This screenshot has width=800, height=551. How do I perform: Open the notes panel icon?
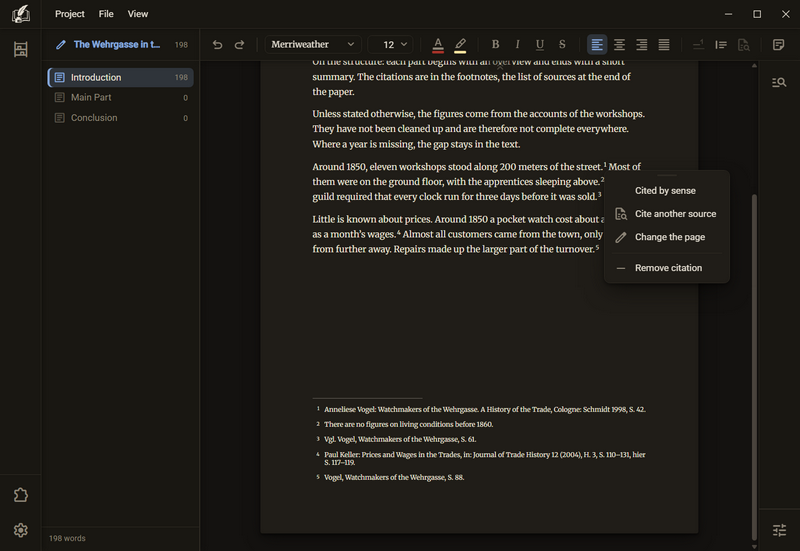pos(778,44)
